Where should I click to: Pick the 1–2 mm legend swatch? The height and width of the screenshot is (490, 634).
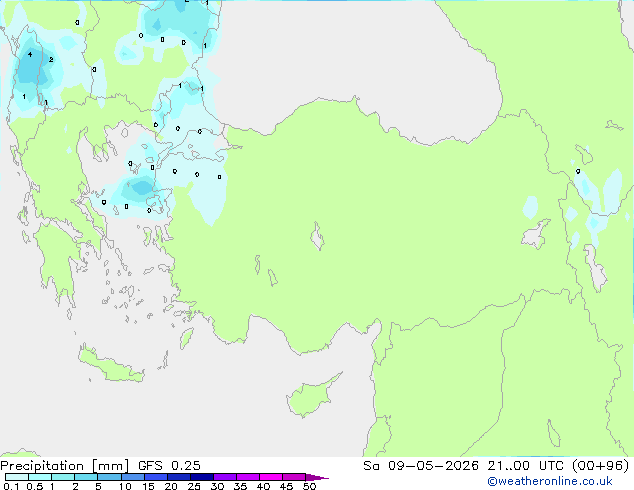[63, 477]
